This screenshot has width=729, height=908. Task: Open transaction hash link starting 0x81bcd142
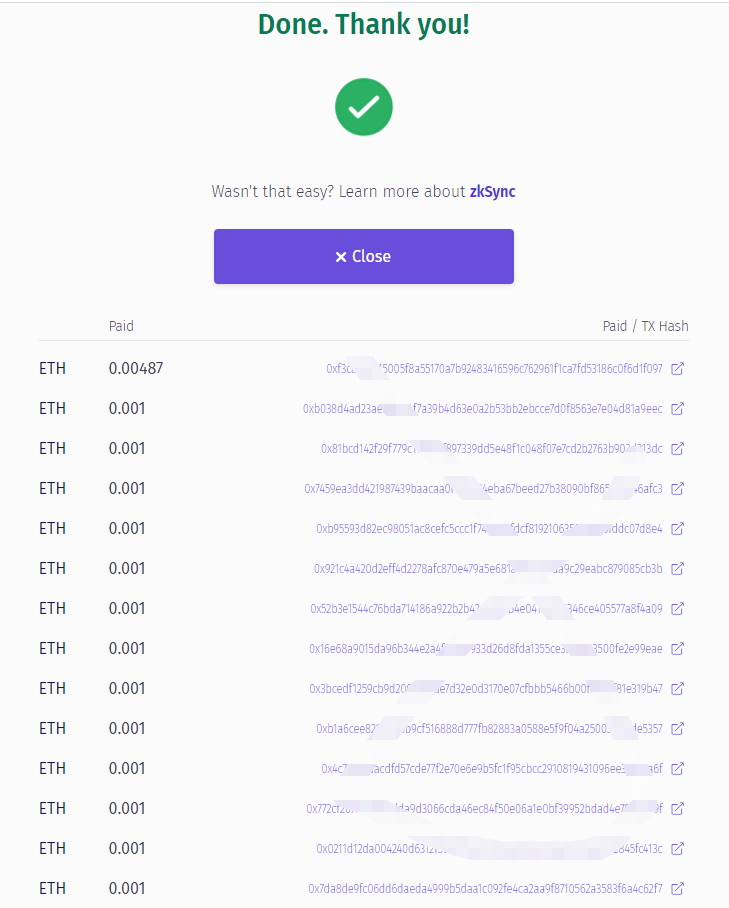pyautogui.click(x=491, y=449)
